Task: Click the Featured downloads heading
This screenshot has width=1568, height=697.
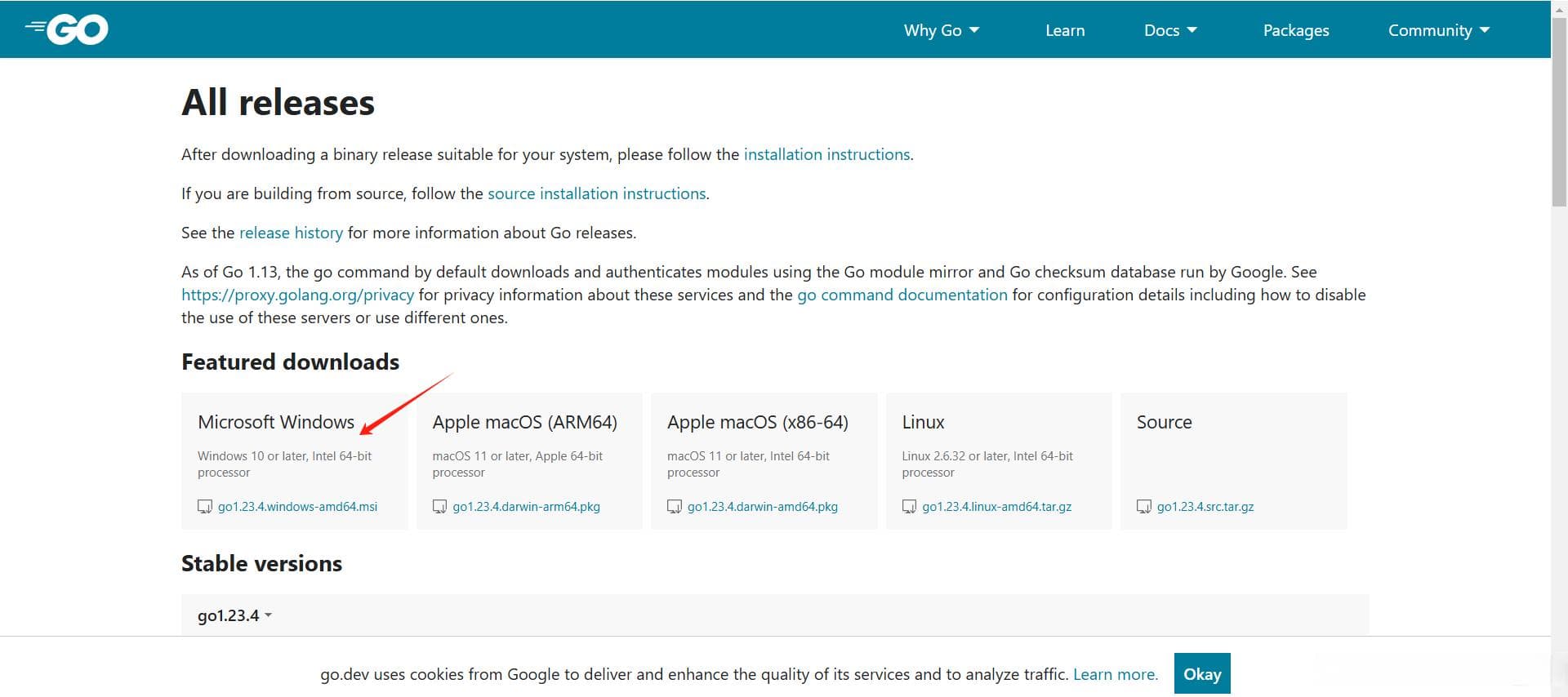Action: pos(290,362)
